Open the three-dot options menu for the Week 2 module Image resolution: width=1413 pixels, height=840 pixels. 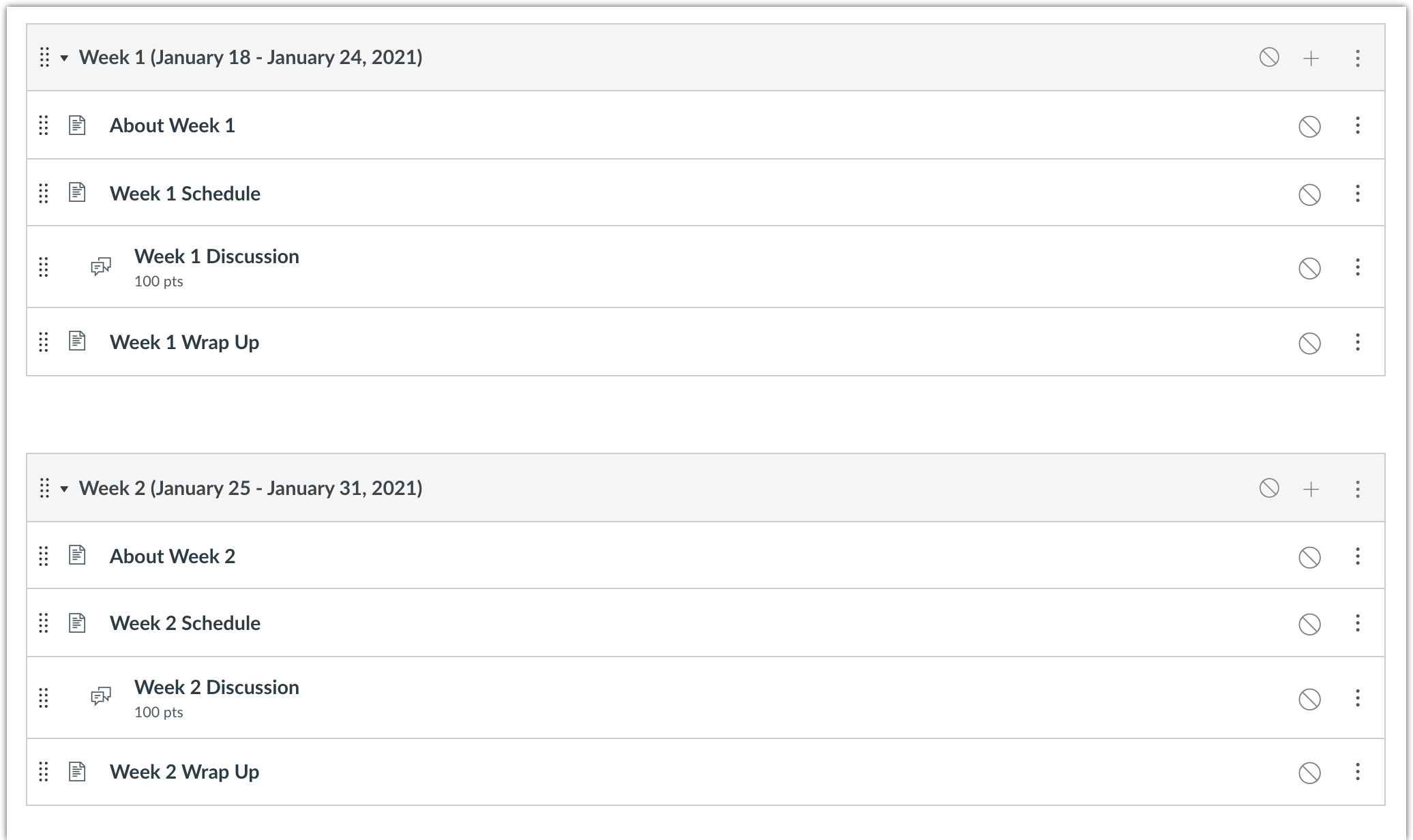point(1357,489)
